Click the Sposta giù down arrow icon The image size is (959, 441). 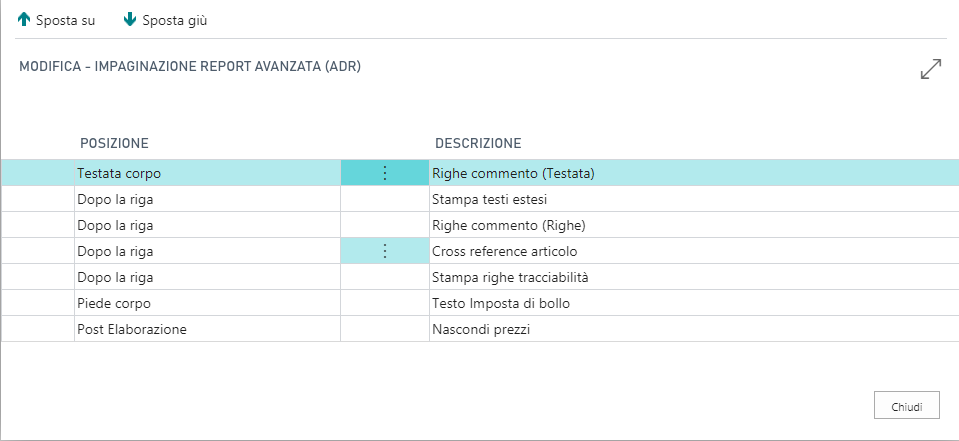[129, 20]
